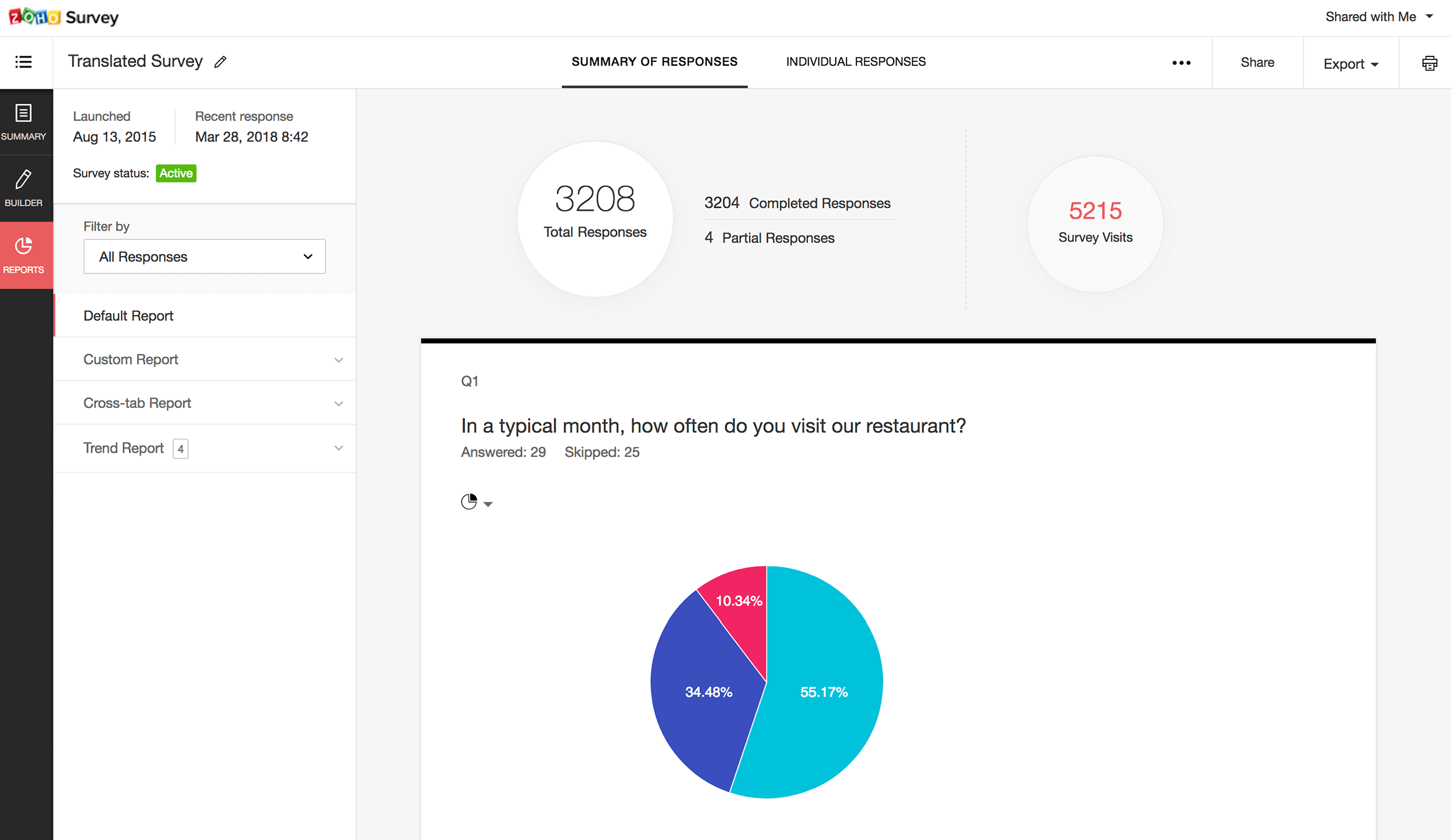The width and height of the screenshot is (1451, 840).
Task: Select Summary of Responses tab
Action: click(x=654, y=62)
